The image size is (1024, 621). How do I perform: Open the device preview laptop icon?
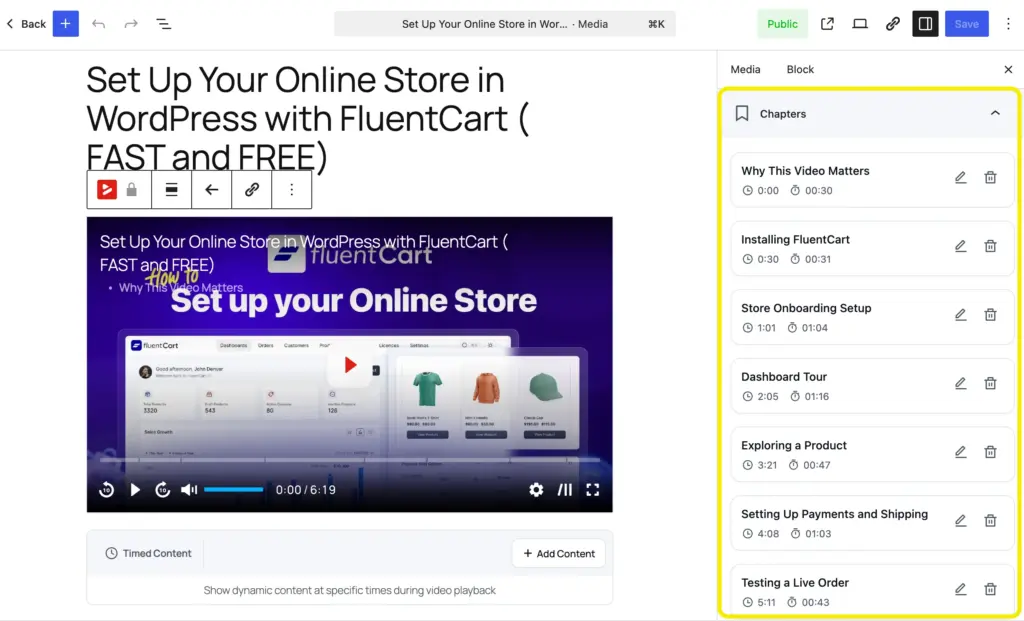860,24
